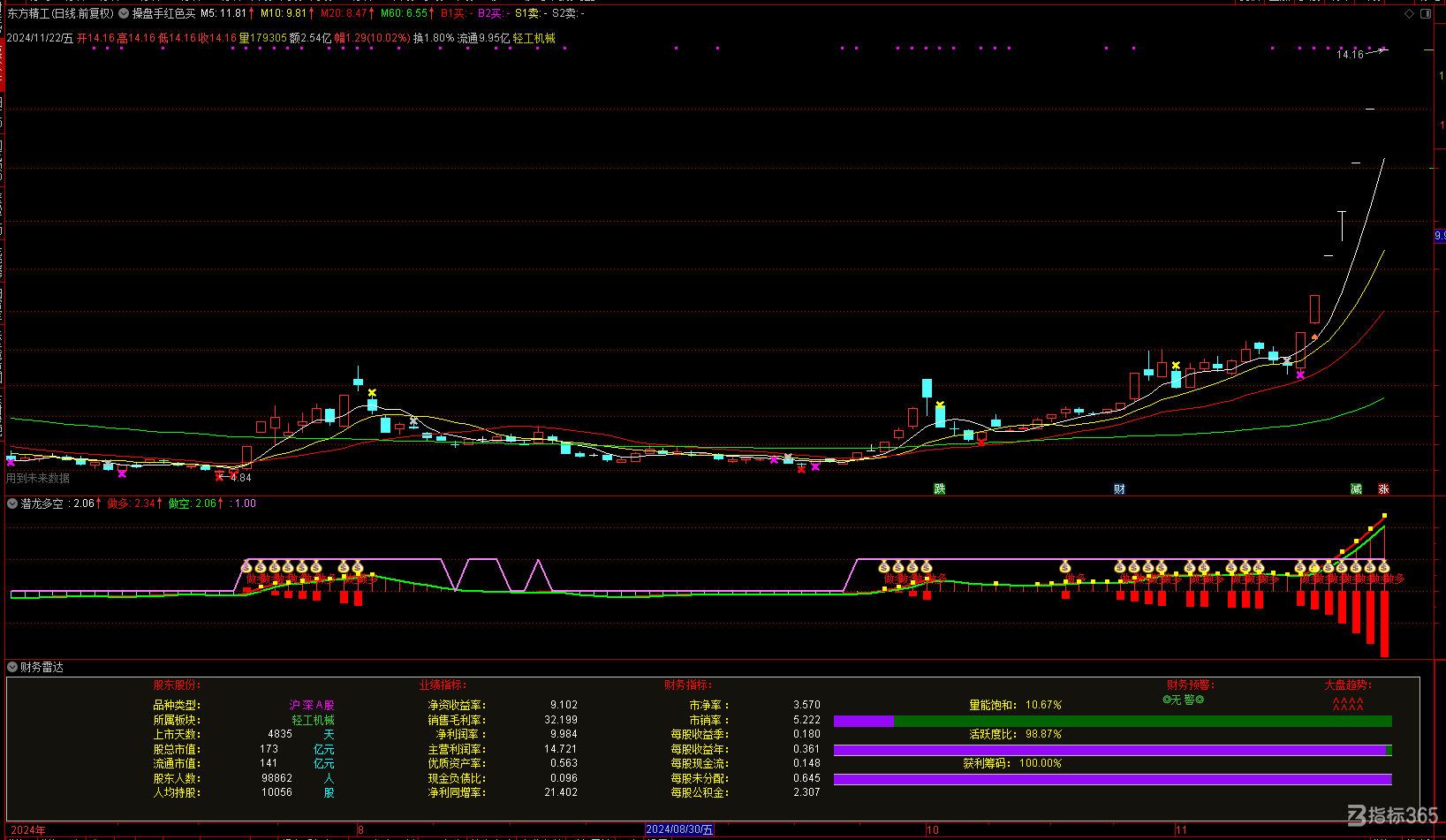Click the 净资收益率 value 9.102
The image size is (1446, 840).
(x=564, y=705)
